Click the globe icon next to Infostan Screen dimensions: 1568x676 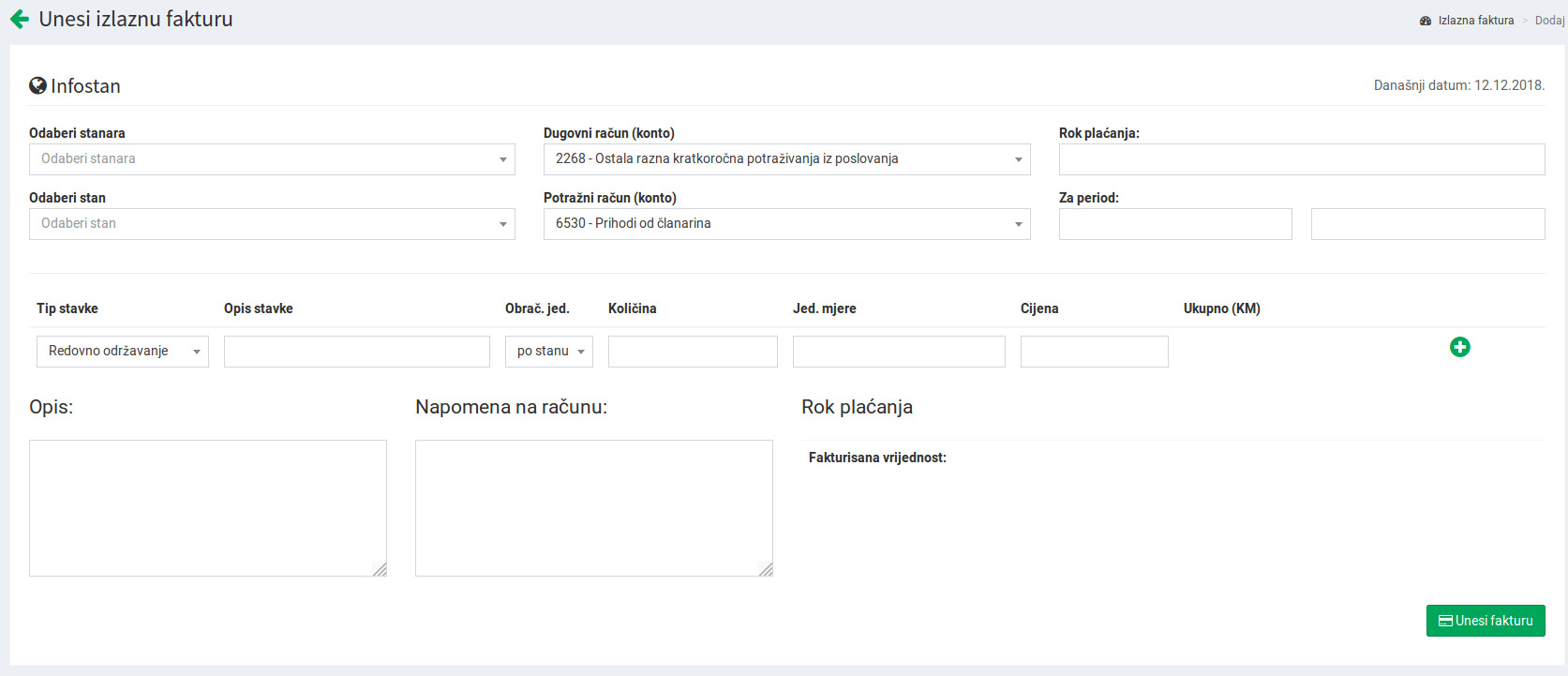37,86
